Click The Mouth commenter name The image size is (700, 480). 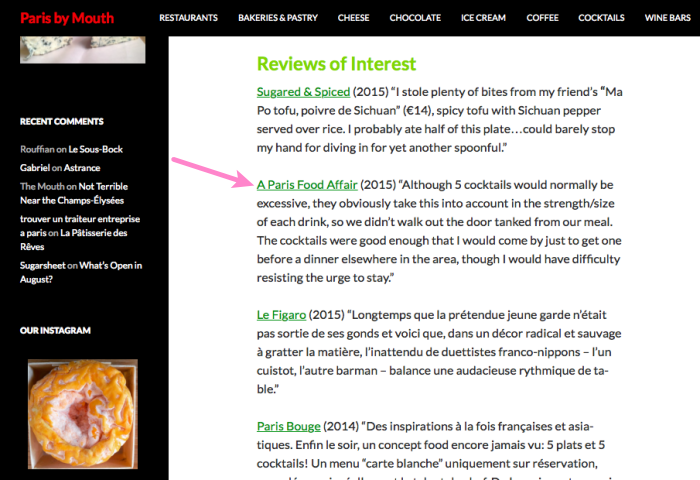click(x=42, y=186)
